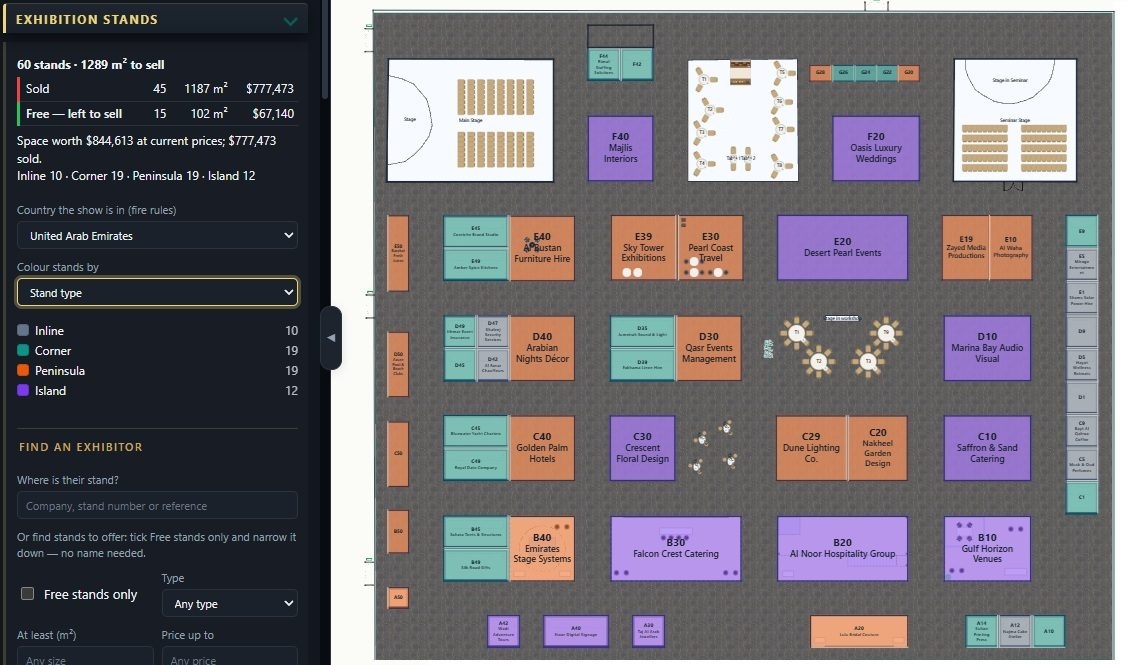Select stand C29 Dune Lighting Co.
The image size is (1127, 665).
tap(811, 448)
